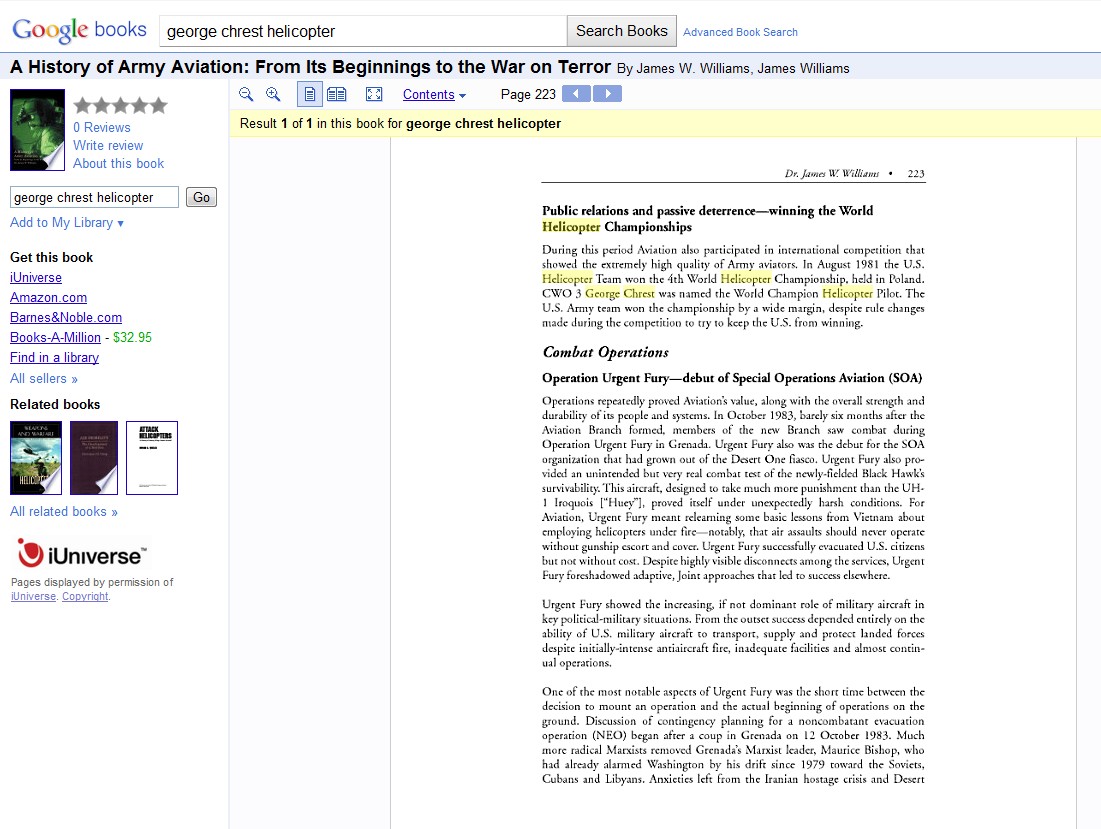Open the iUniverse seller link

pos(36,277)
